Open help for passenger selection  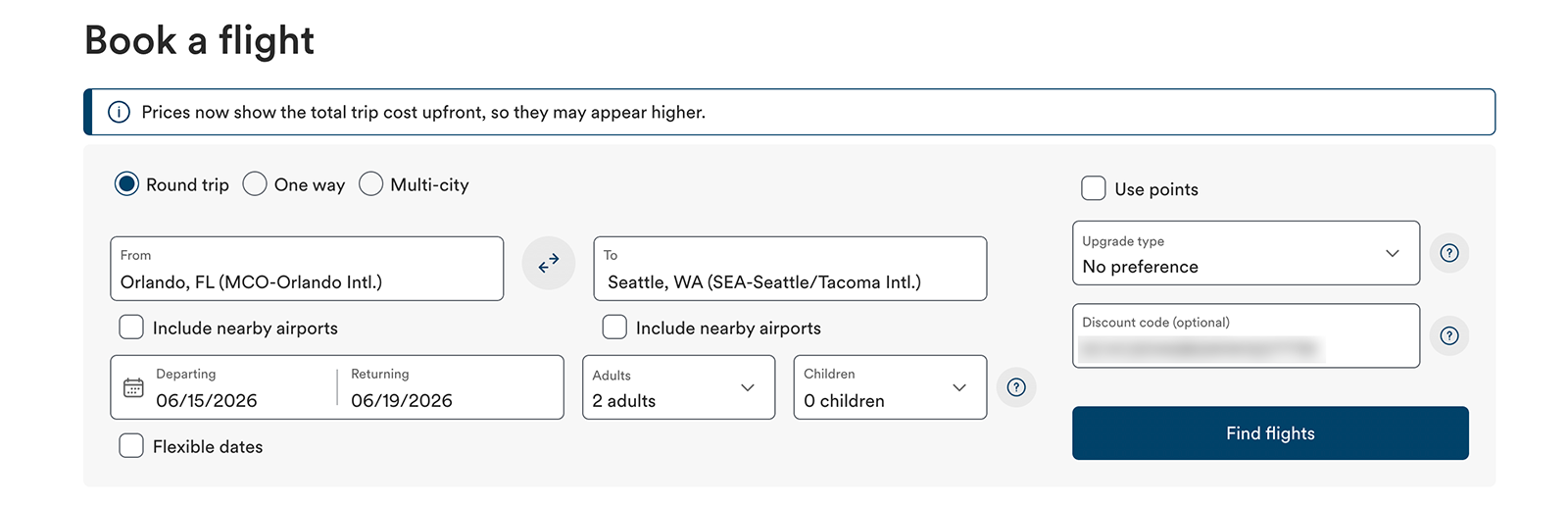tap(1016, 387)
